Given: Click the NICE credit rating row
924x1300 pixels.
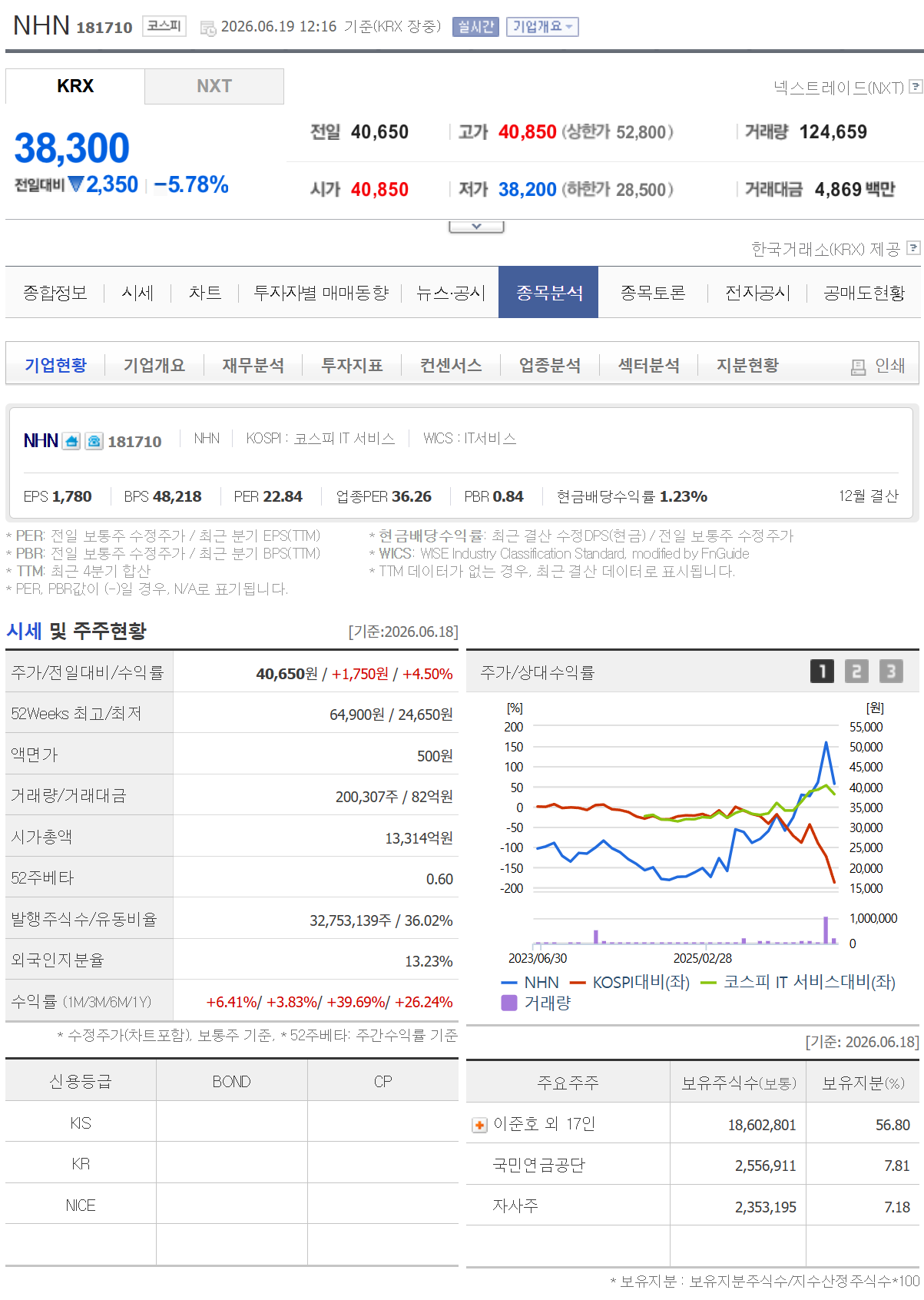Looking at the screenshot, I should point(232,1205).
